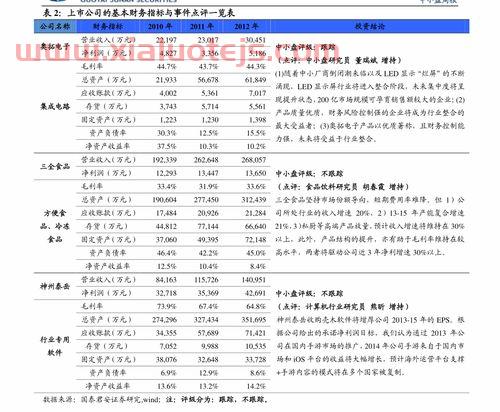Click the industry label '集成电路'
The image size is (500, 412).
(55, 106)
